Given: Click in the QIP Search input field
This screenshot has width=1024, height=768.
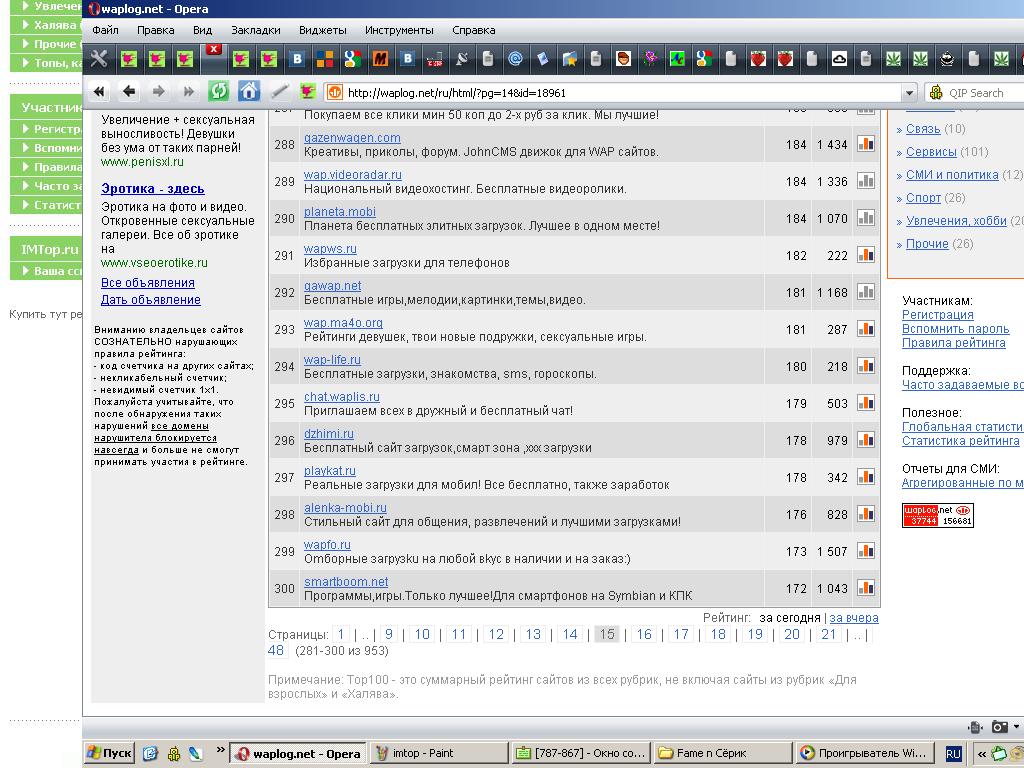Looking at the screenshot, I should pyautogui.click(x=985, y=93).
